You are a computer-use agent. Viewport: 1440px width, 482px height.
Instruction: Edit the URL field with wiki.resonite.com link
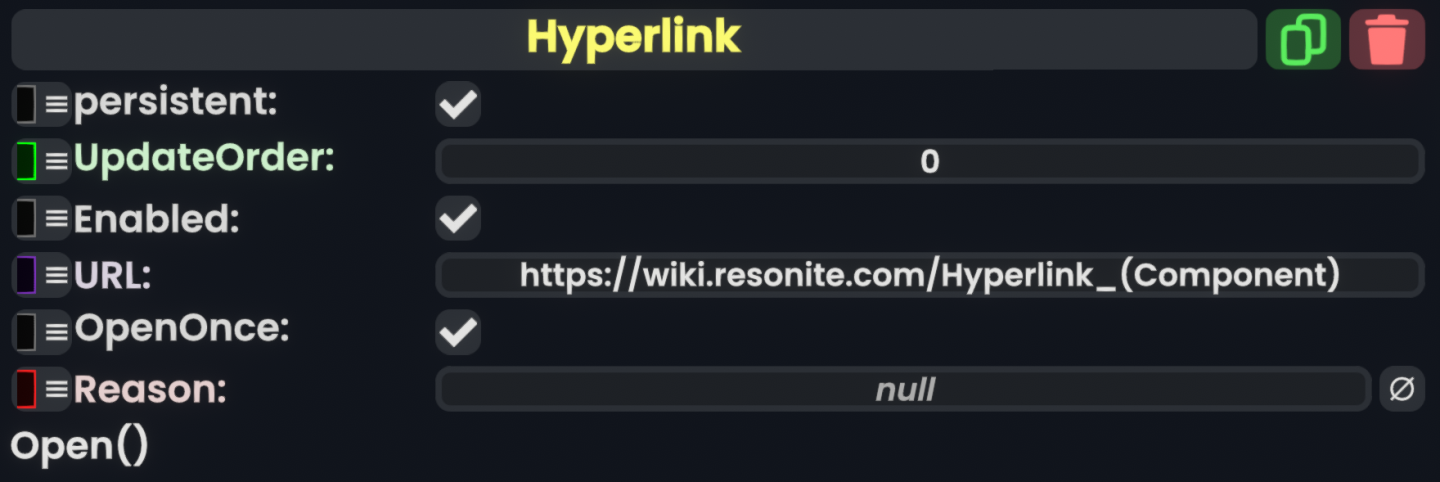click(x=930, y=275)
